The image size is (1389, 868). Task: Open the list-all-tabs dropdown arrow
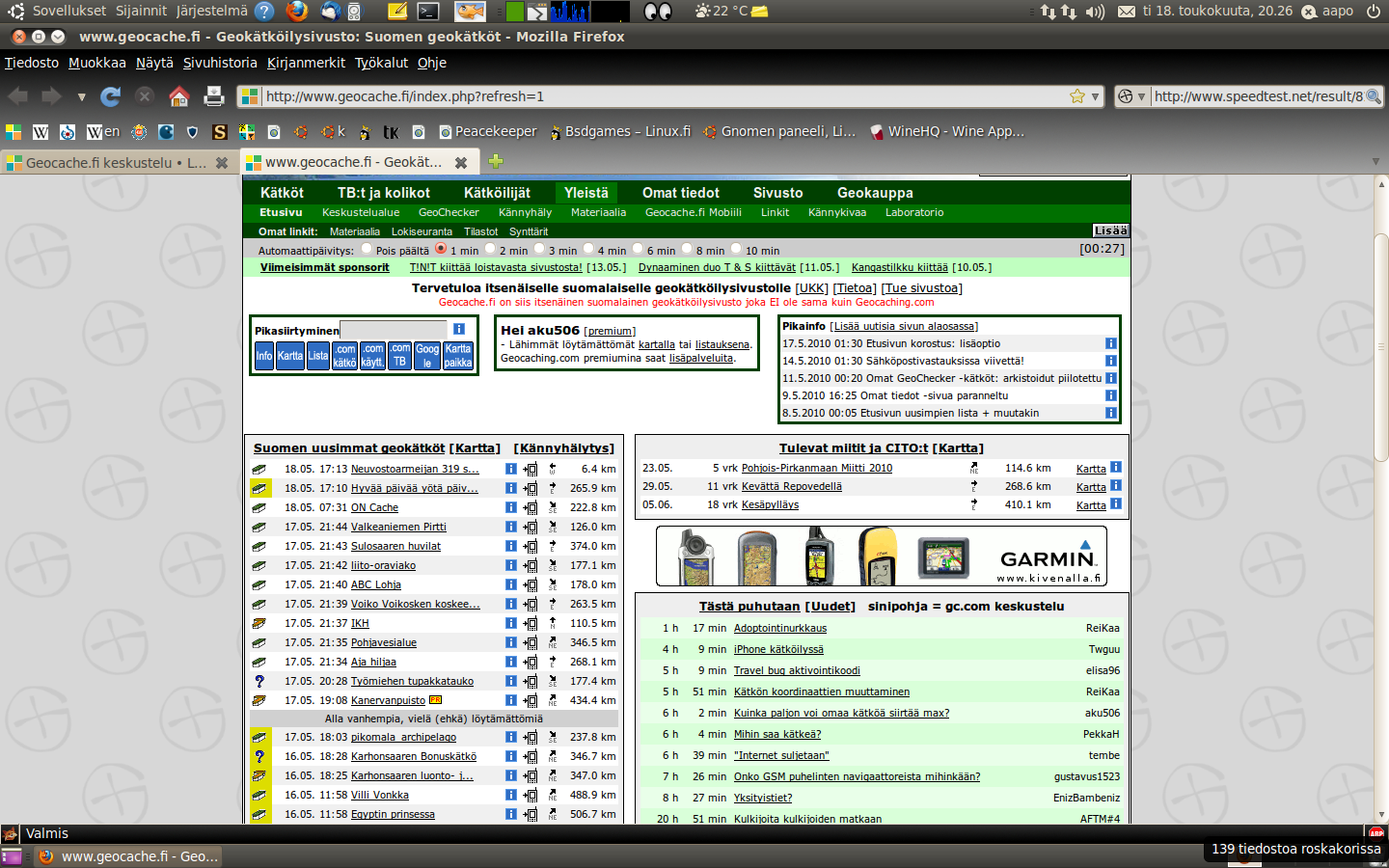(x=1375, y=161)
